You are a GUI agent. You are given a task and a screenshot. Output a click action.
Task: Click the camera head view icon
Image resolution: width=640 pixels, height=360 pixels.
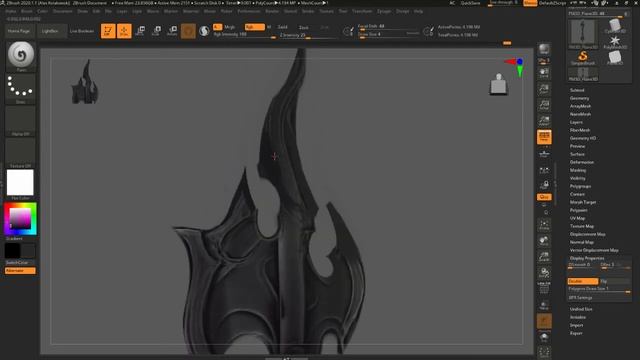pos(499,84)
